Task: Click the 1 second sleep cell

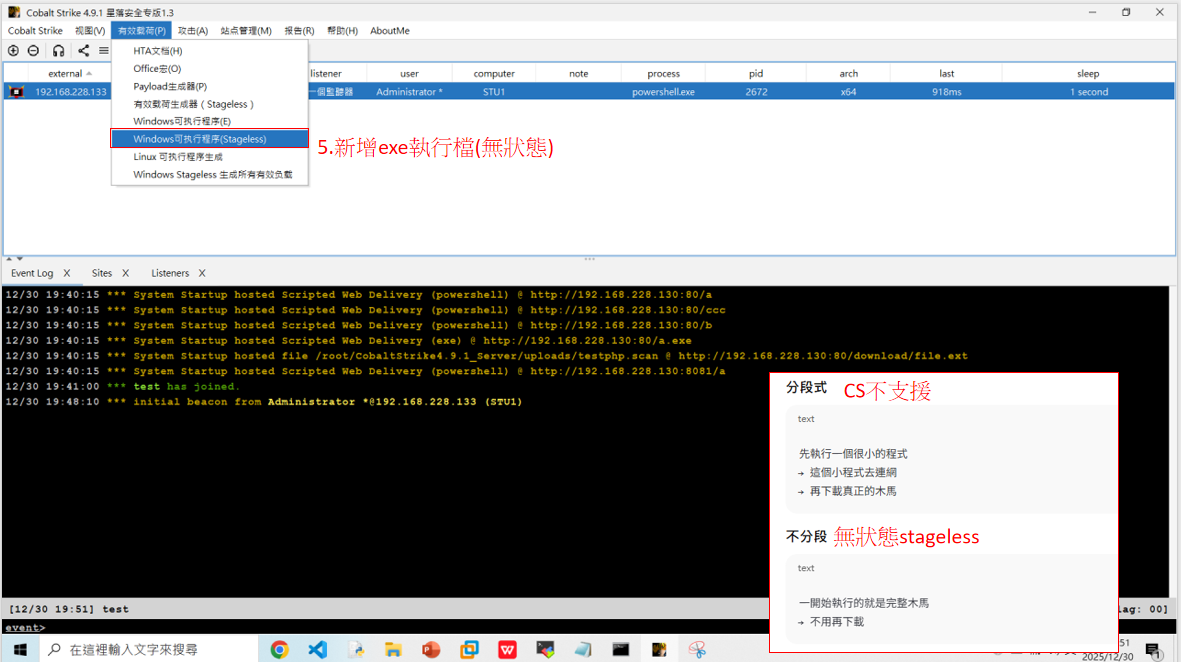Action: 1088,92
